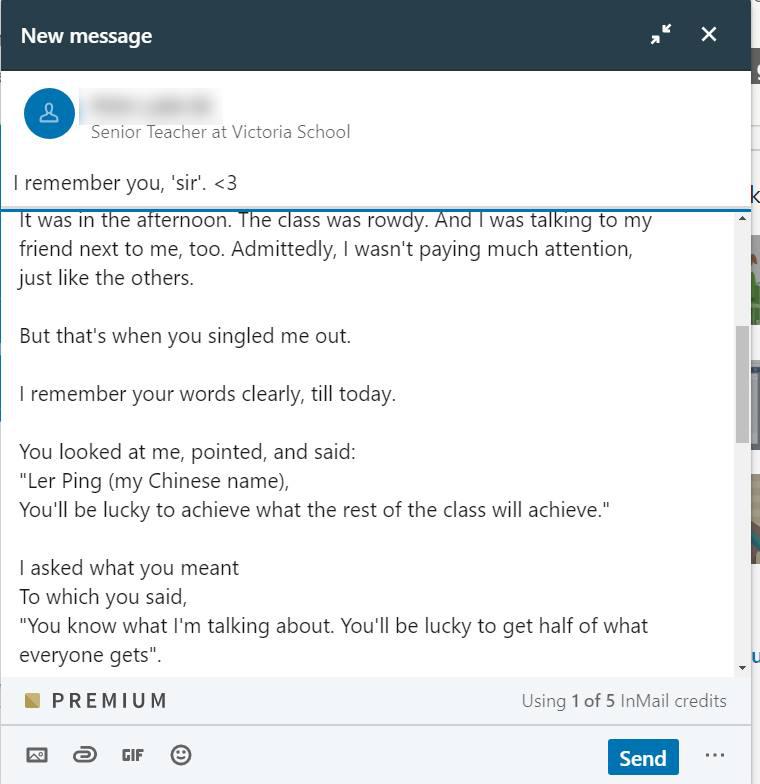760x784 pixels.
Task: Click the 'New message' header title
Action: pyautogui.click(x=86, y=36)
